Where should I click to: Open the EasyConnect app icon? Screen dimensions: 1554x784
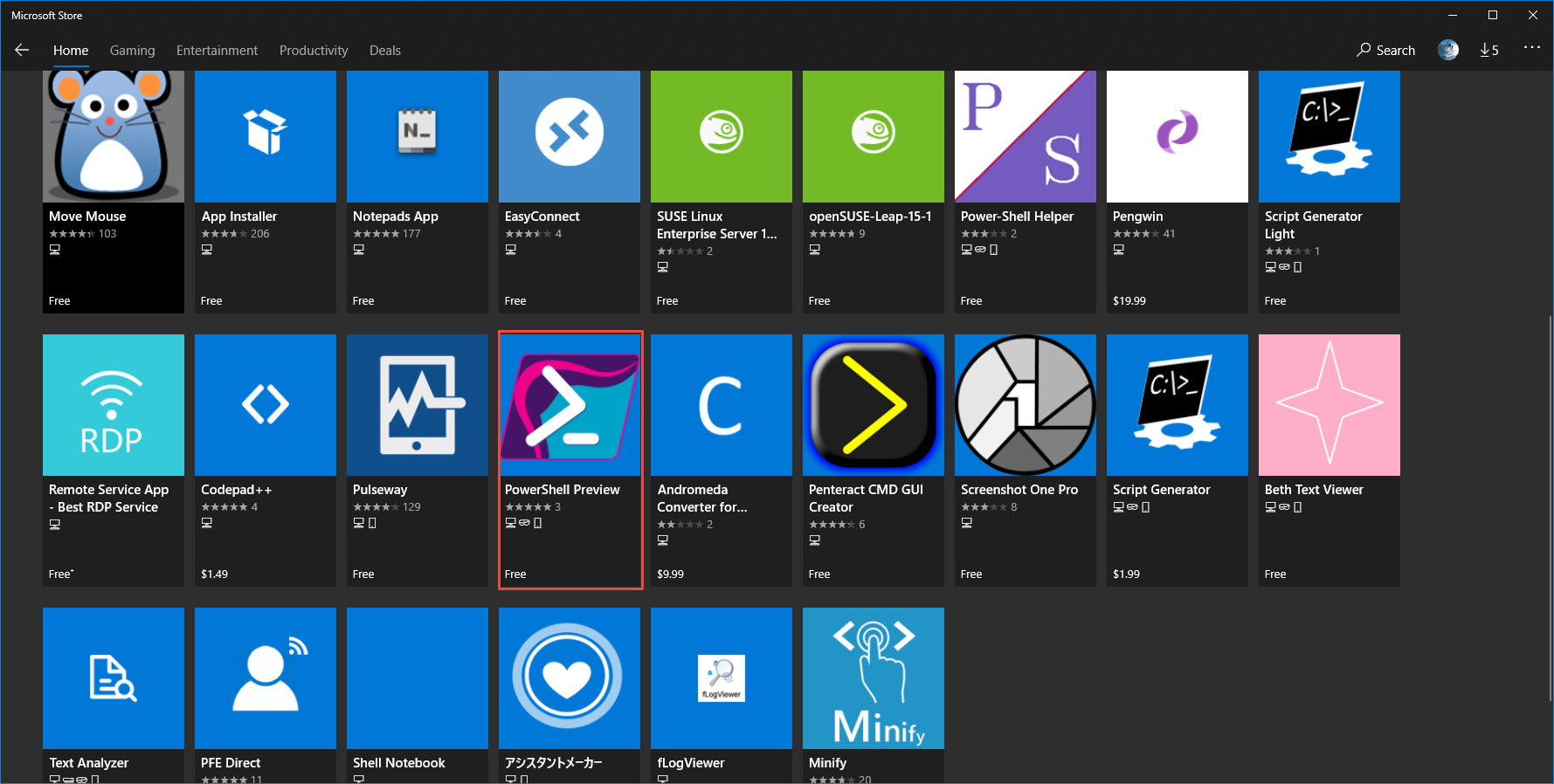pos(570,136)
